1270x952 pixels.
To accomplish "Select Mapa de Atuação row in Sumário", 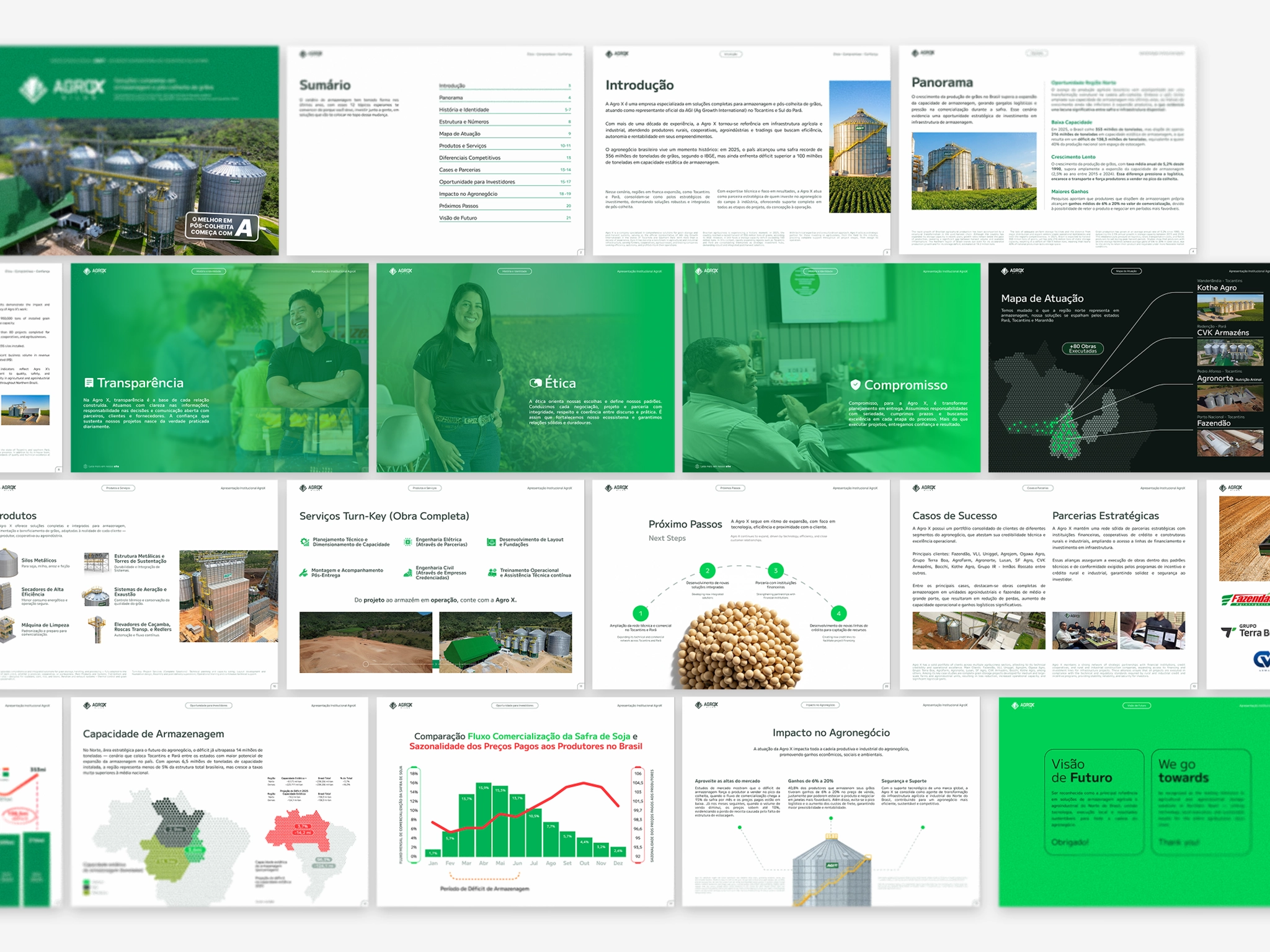I will click(x=505, y=133).
